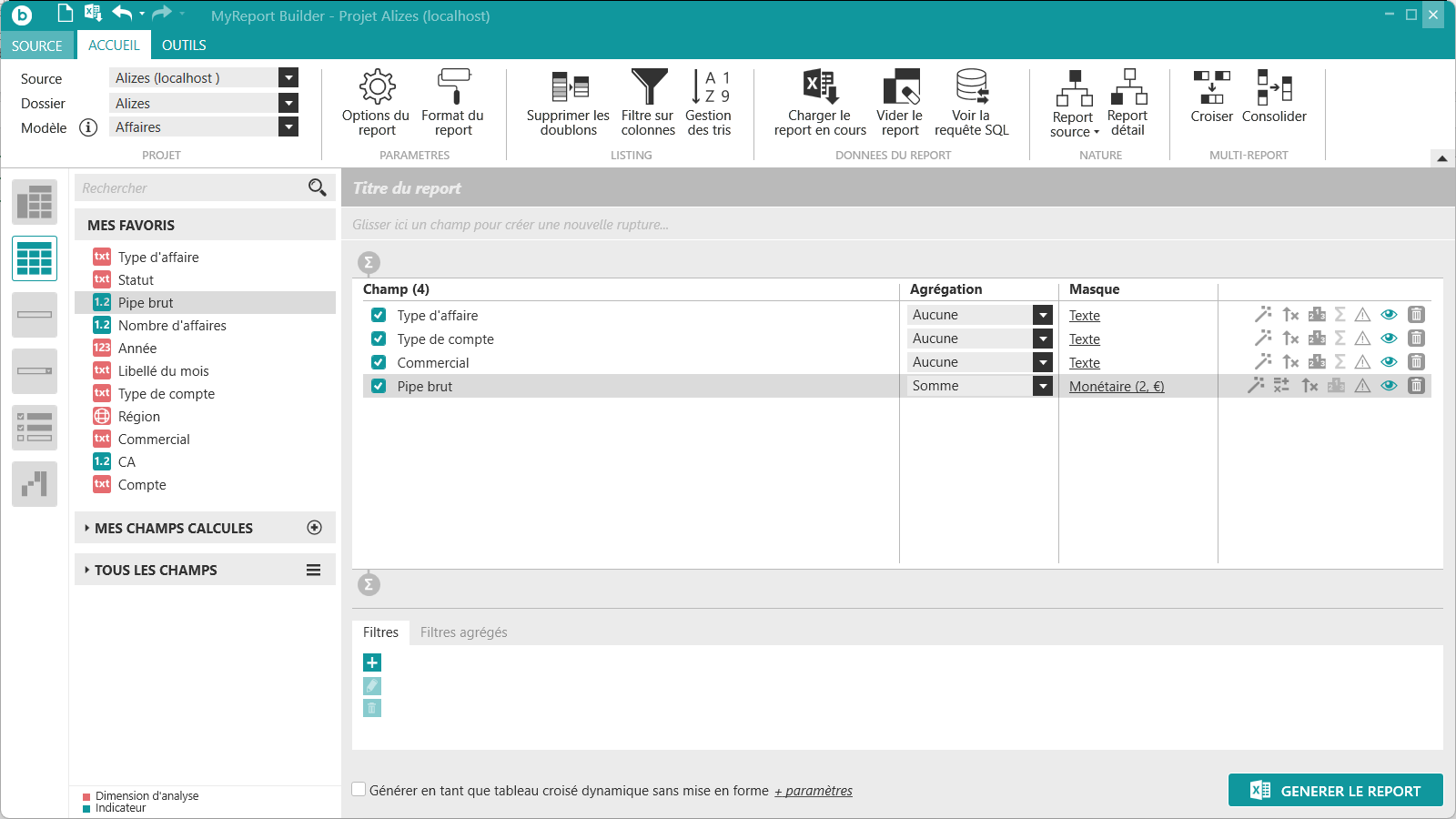Switch to the OUTILS ribbon tab

[184, 45]
